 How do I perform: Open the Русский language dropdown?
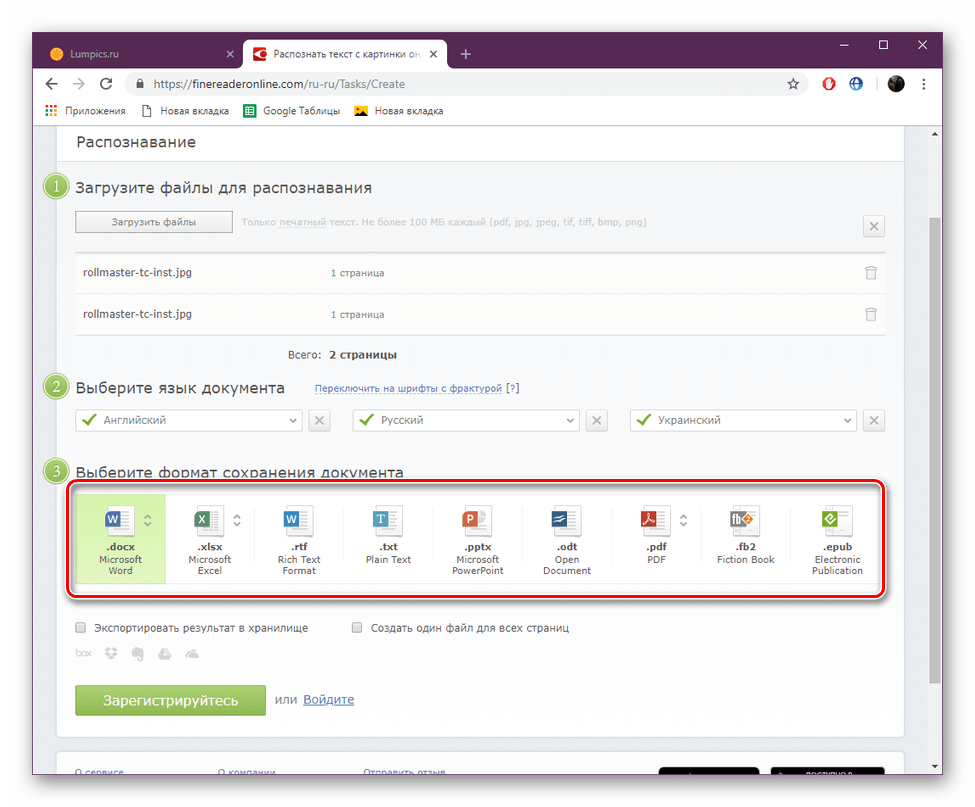466,420
